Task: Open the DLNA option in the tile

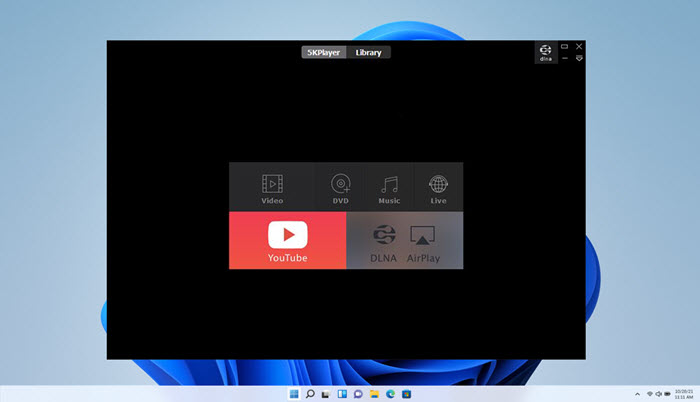Action: coord(383,243)
